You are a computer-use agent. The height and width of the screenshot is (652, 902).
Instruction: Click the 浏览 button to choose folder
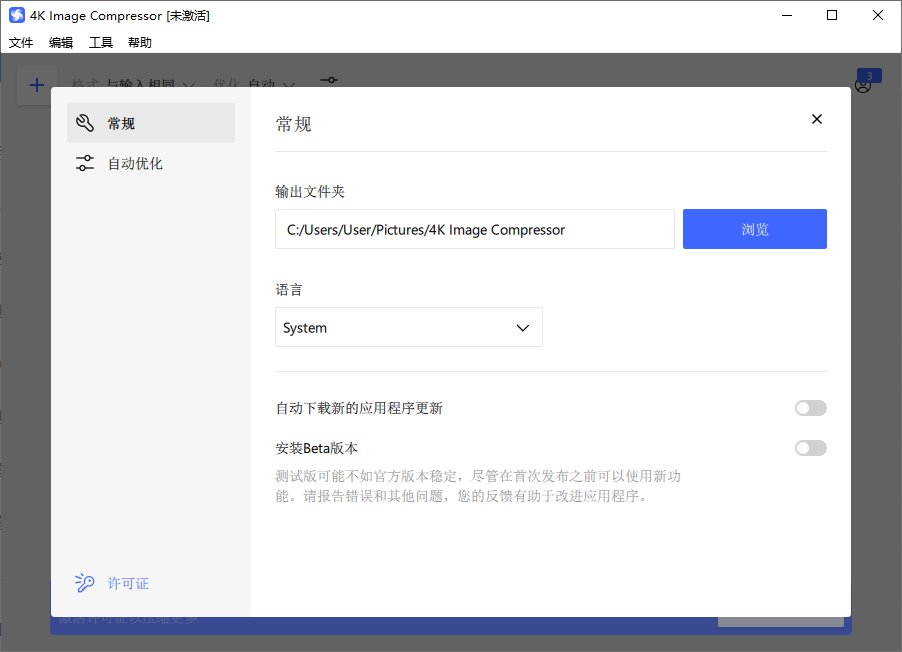pos(754,229)
